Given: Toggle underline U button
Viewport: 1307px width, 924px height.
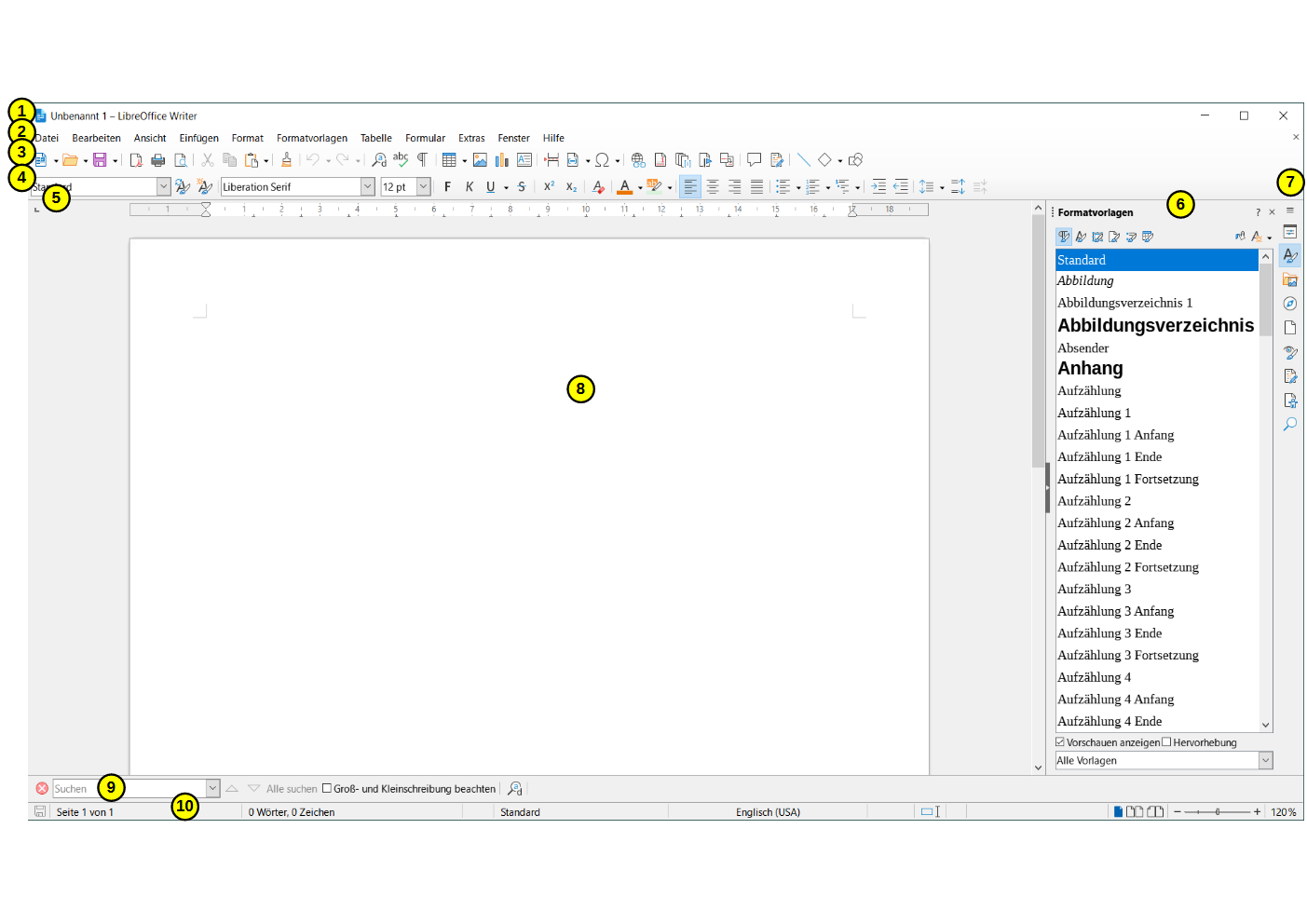Looking at the screenshot, I should (491, 187).
